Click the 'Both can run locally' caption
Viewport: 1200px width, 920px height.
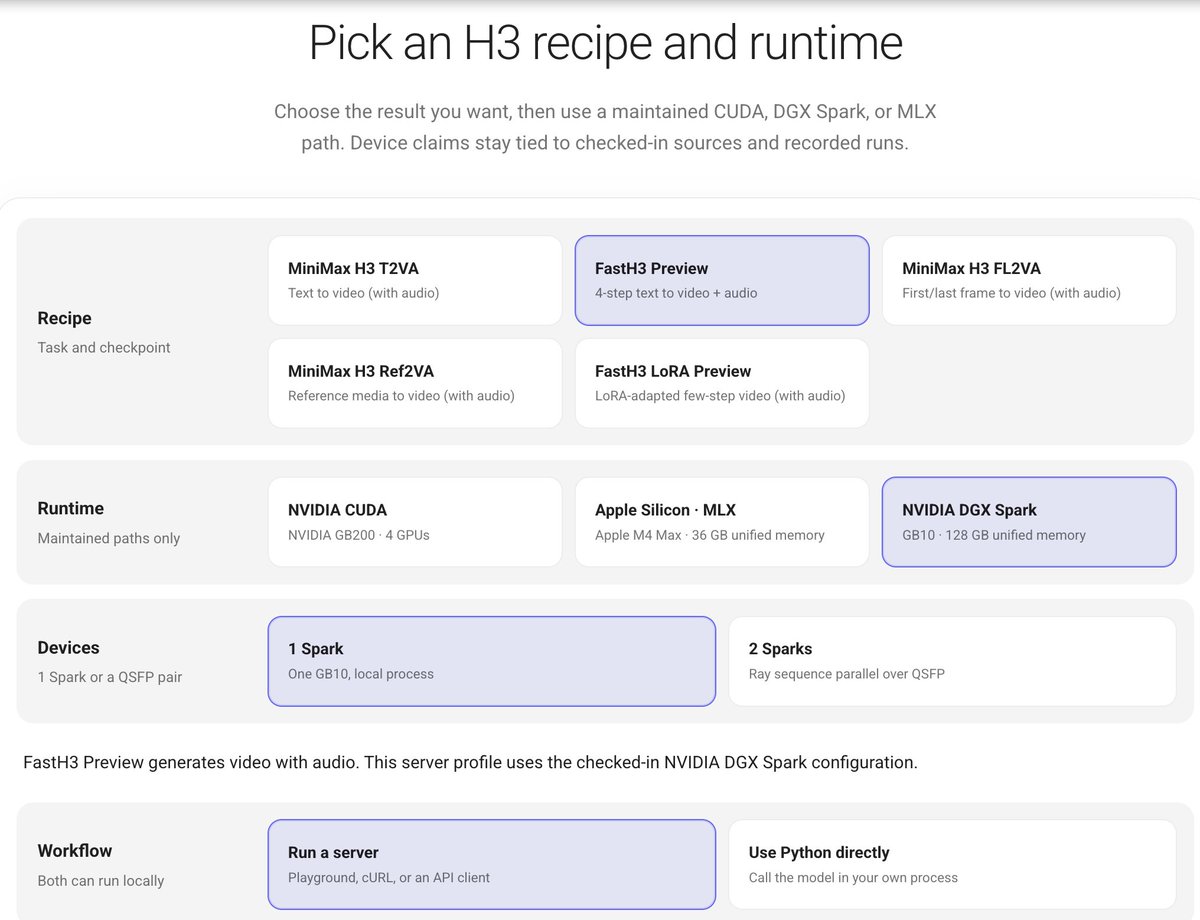101,881
